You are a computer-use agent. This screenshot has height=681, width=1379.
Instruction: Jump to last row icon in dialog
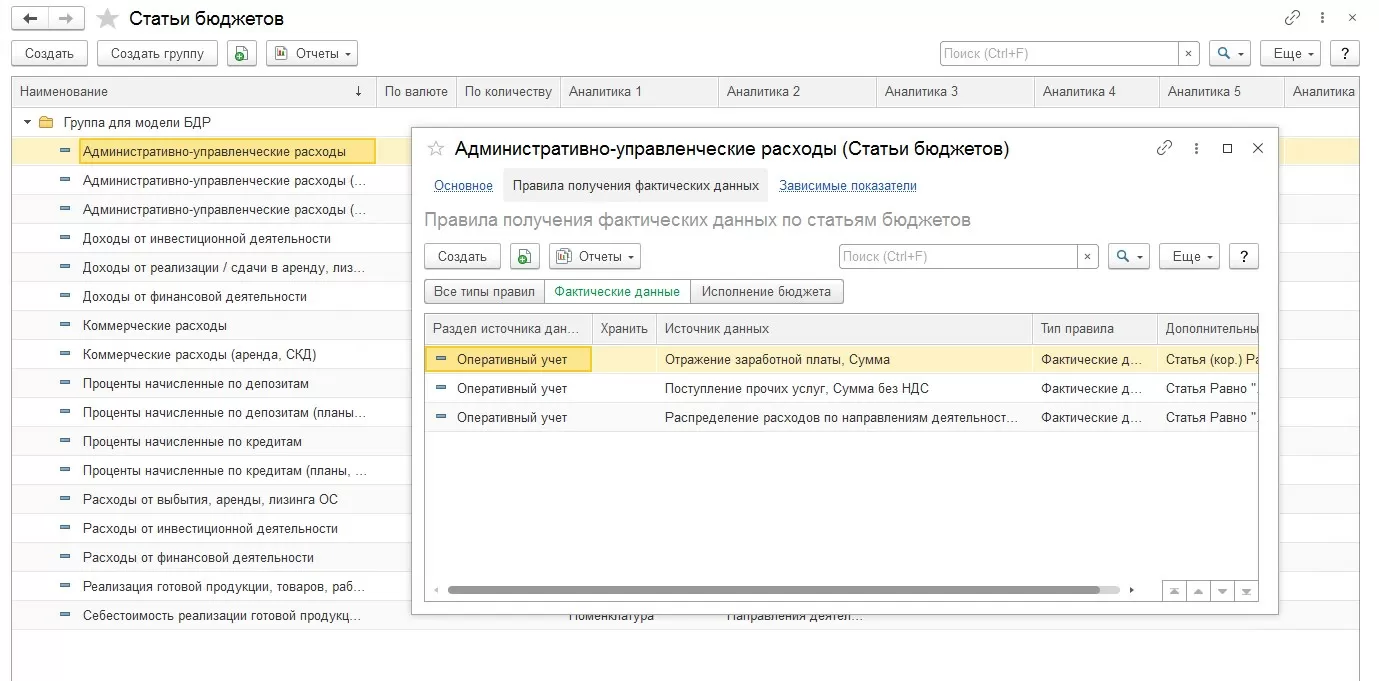tap(1246, 591)
